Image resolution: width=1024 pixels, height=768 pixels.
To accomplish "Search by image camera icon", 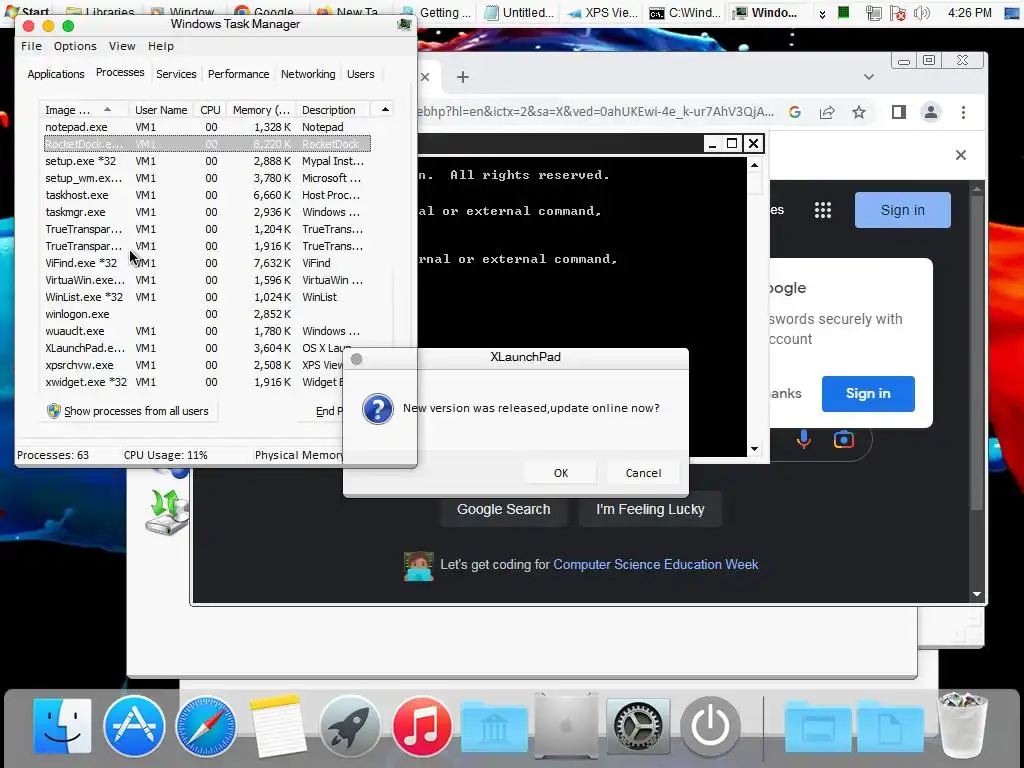I will click(844, 440).
